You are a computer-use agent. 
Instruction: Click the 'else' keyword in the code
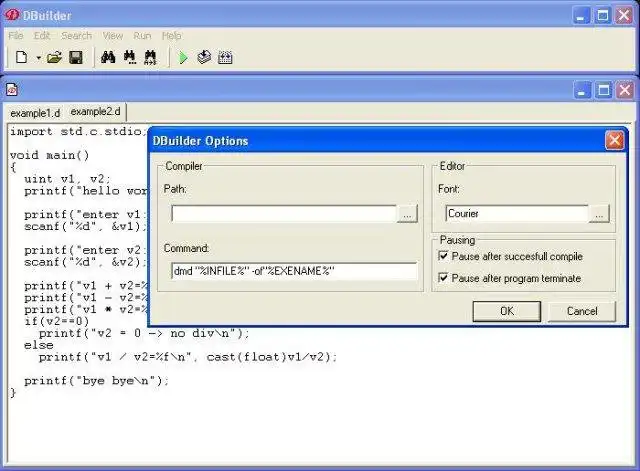click(39, 345)
